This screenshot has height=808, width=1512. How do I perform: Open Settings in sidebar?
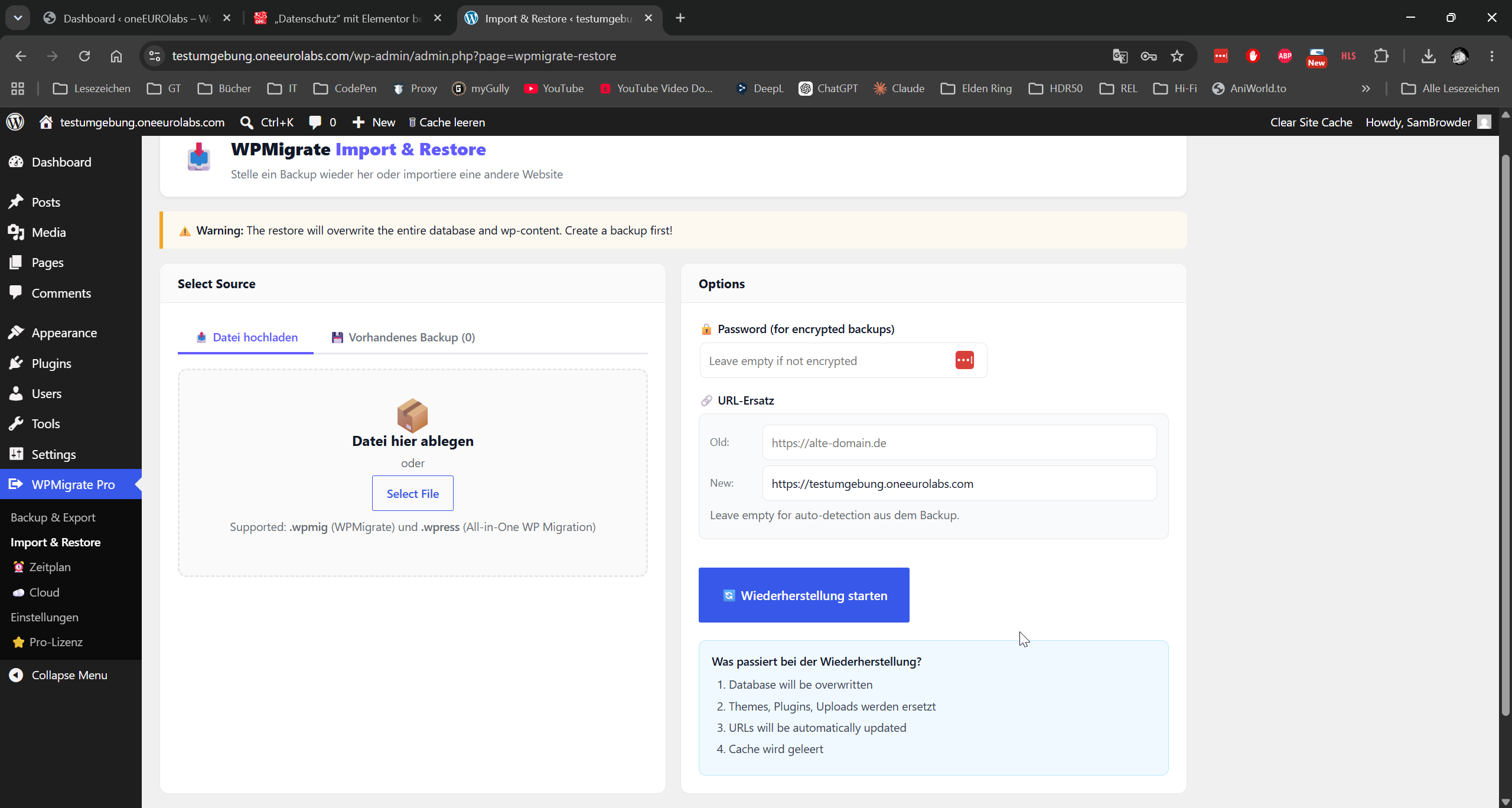[71, 454]
